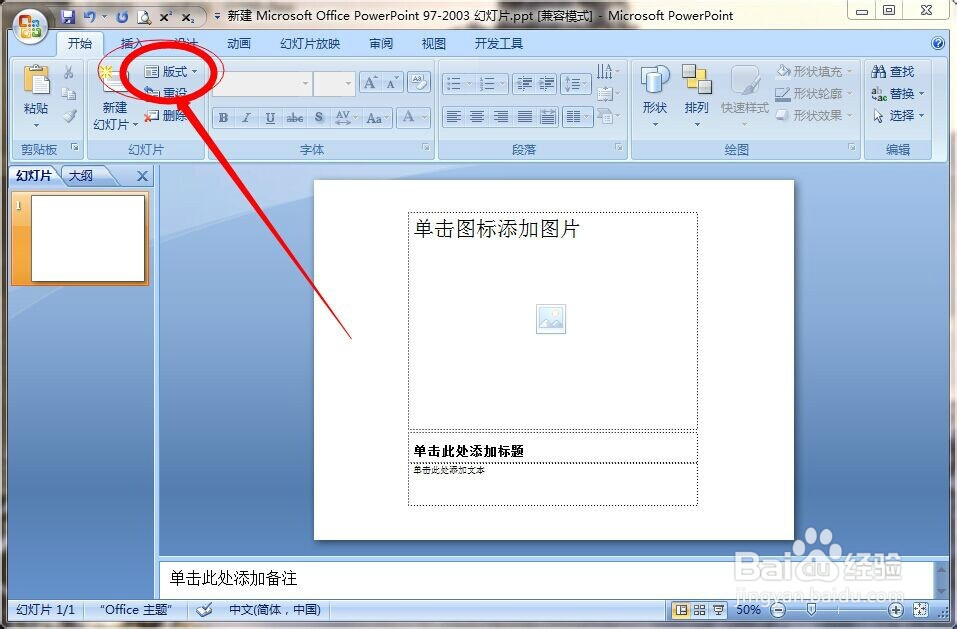Open clipboard group dialog launcher
This screenshot has width=957, height=629.
[x=74, y=147]
